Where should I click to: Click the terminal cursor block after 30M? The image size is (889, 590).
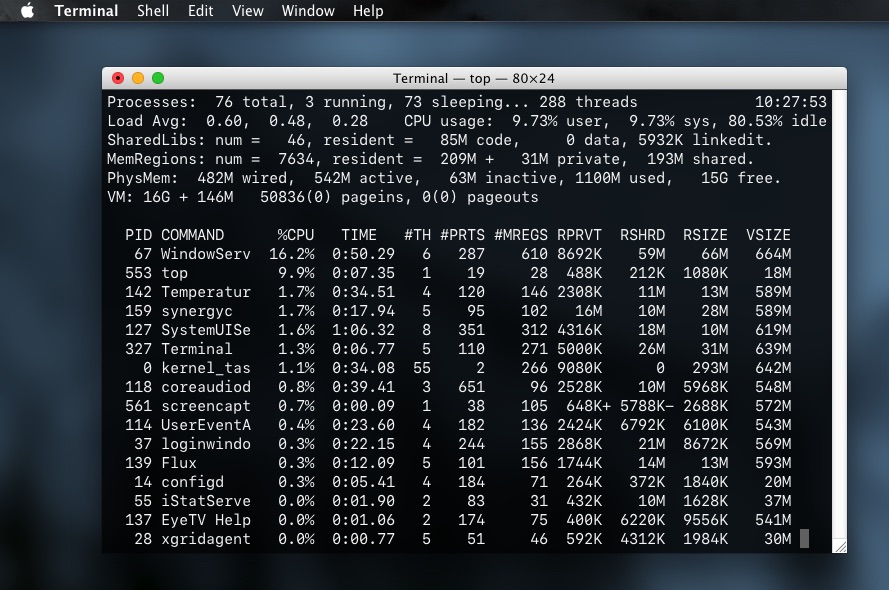(x=804, y=538)
